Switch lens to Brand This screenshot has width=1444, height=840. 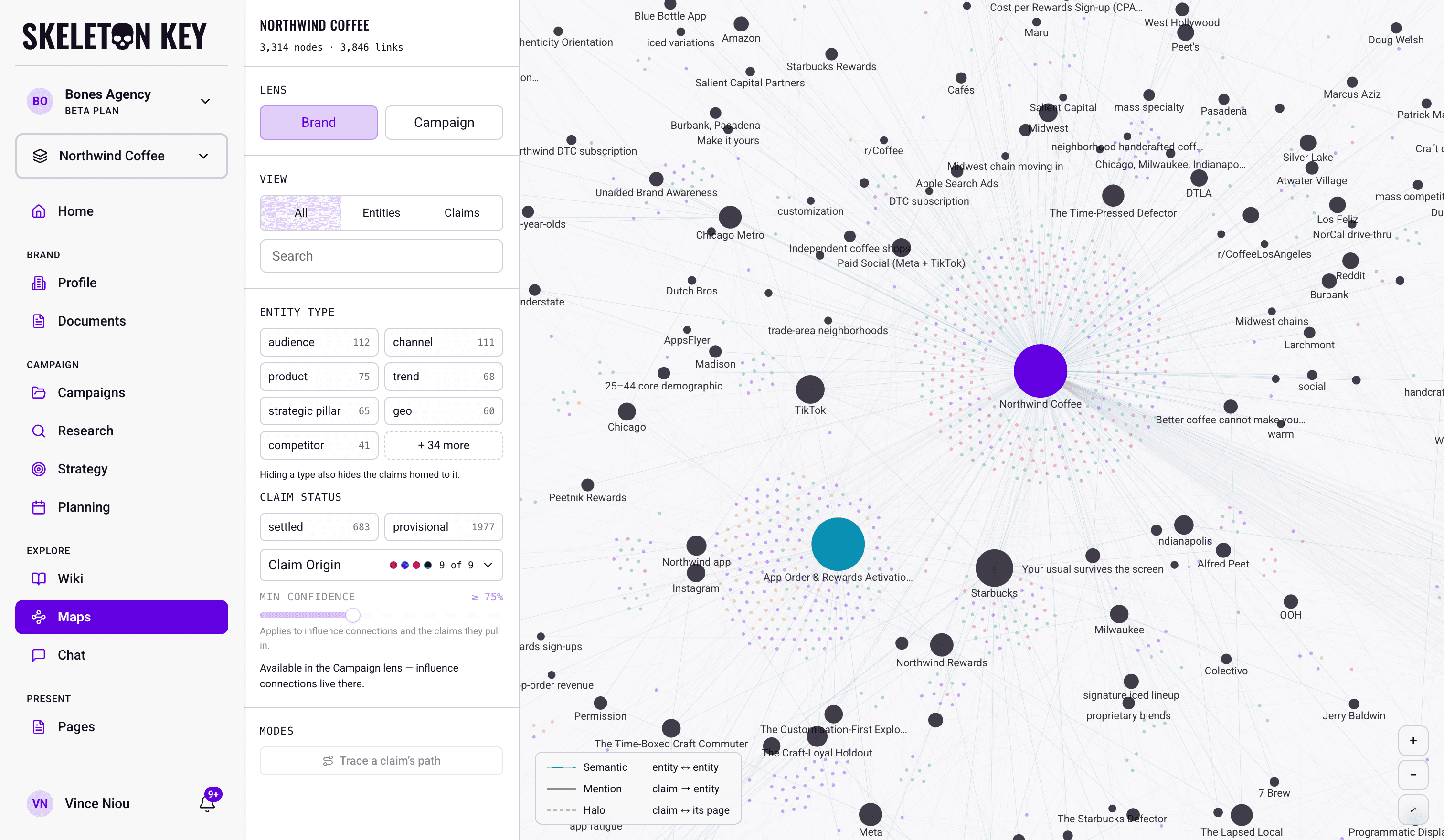click(x=319, y=123)
